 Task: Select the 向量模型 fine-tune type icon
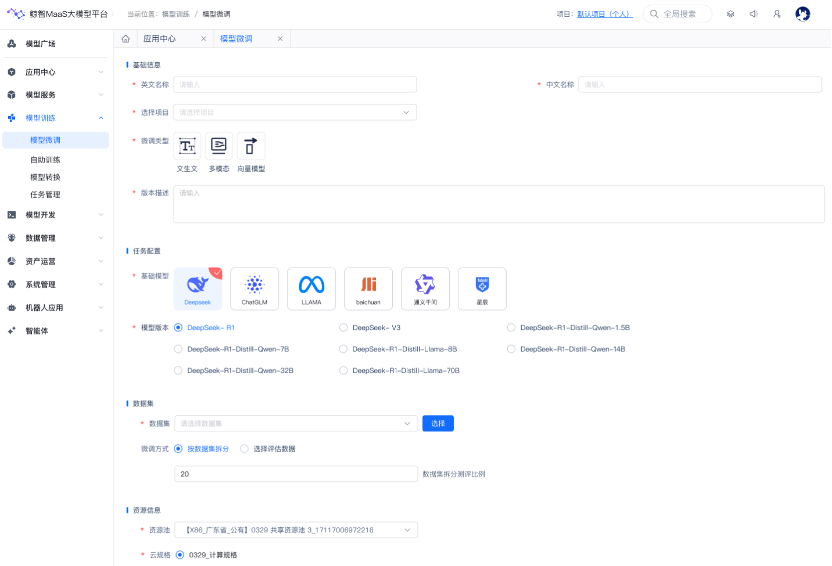click(x=251, y=146)
